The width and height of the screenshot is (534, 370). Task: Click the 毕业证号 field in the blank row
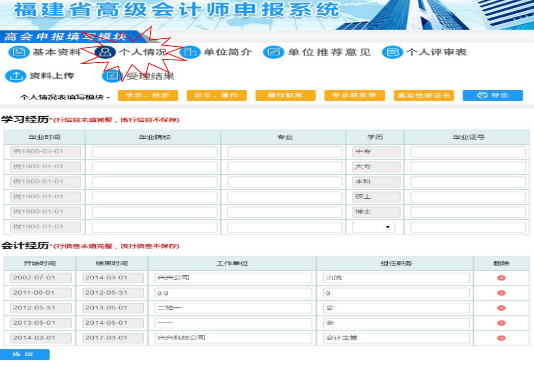tap(468, 227)
